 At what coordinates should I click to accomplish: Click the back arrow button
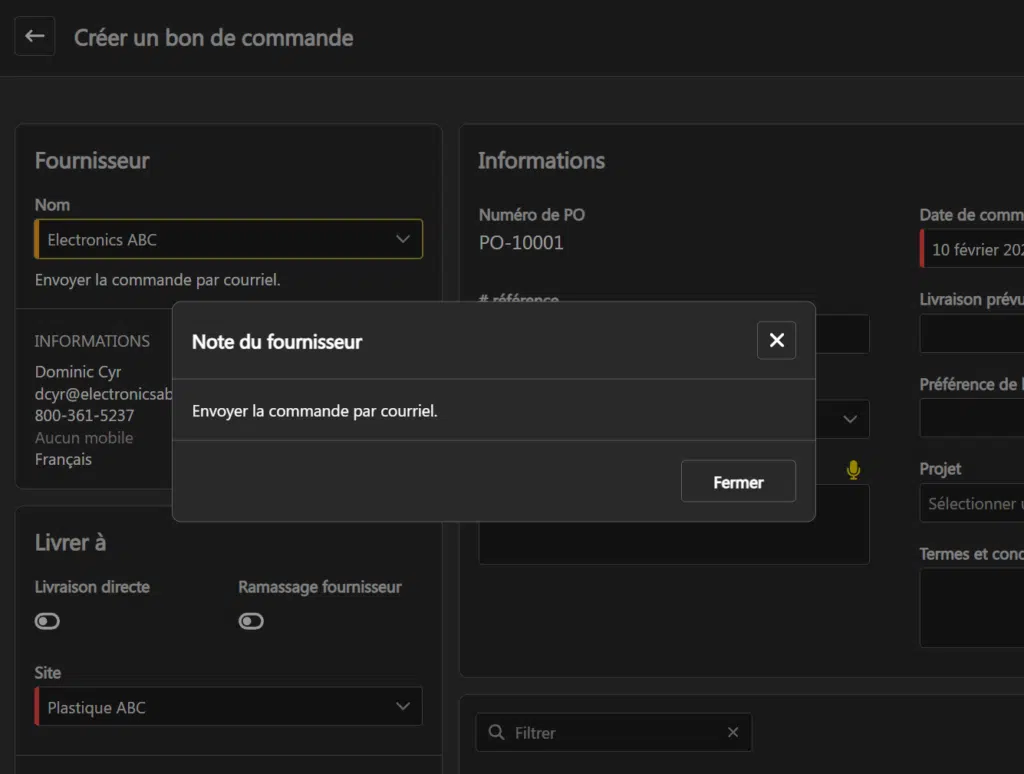pyautogui.click(x=35, y=36)
